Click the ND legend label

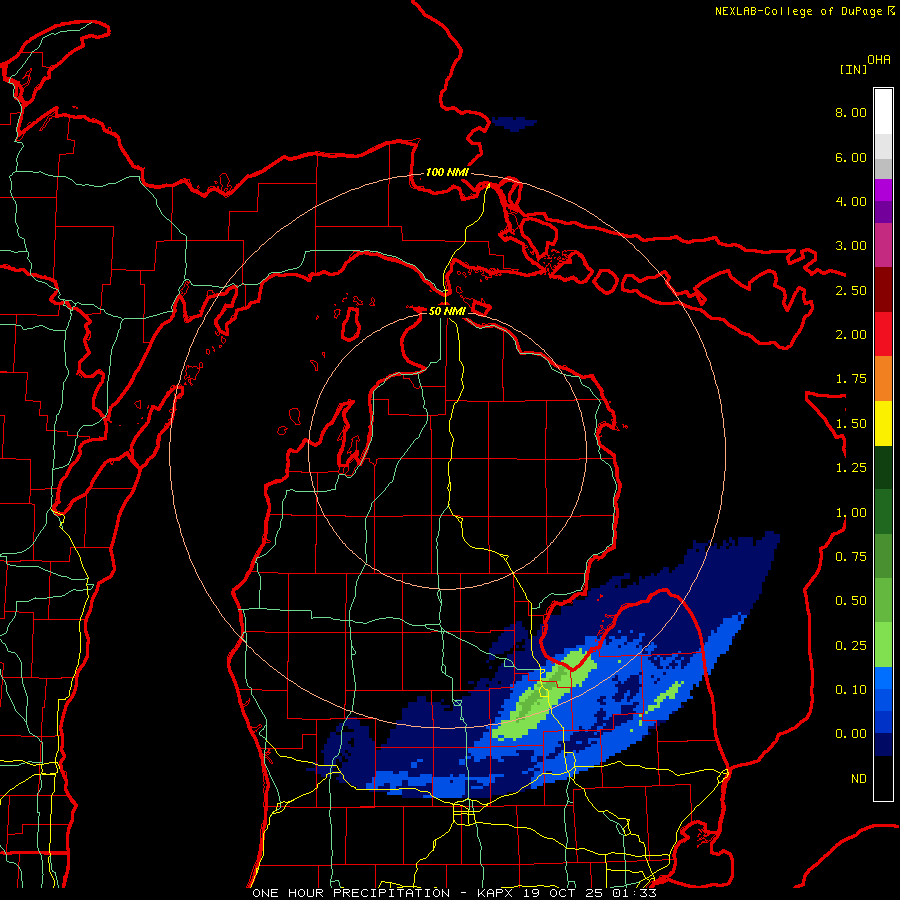[859, 779]
